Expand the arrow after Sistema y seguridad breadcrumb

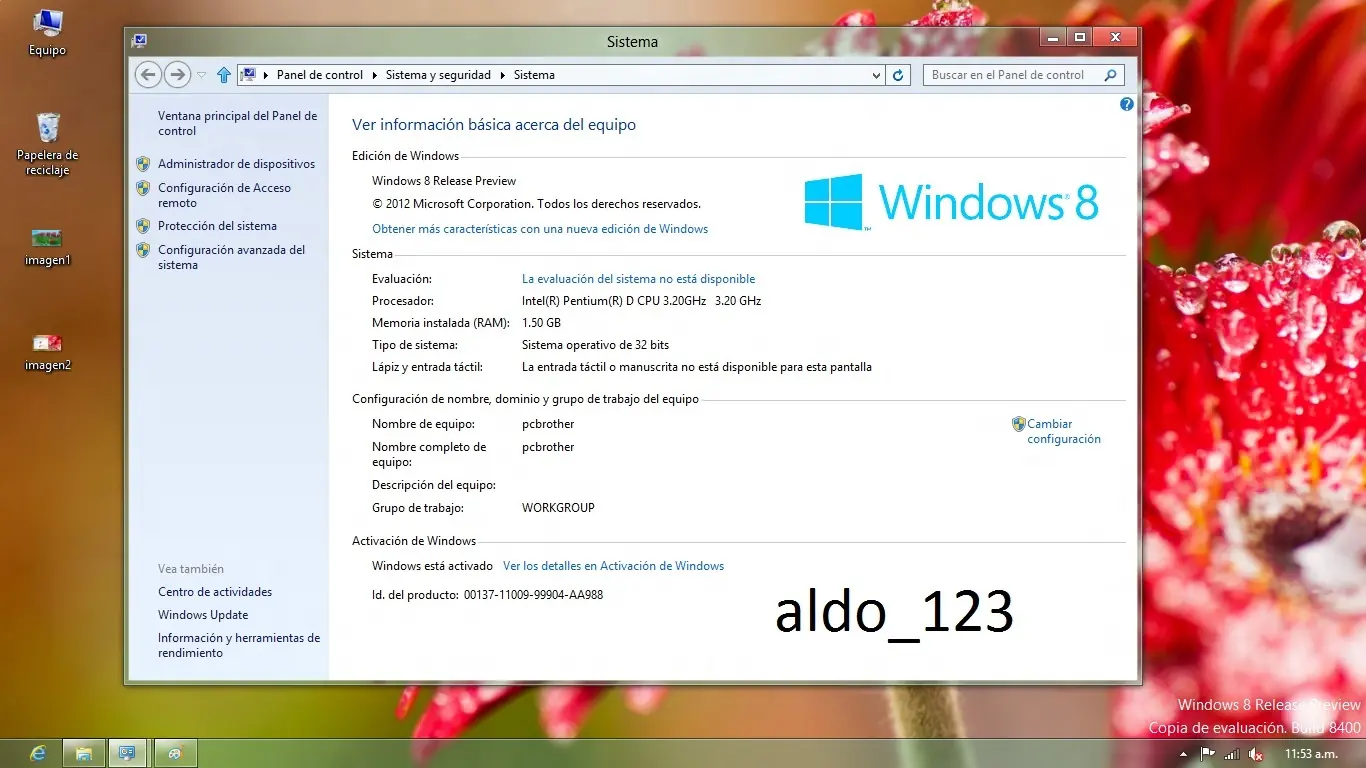click(502, 75)
